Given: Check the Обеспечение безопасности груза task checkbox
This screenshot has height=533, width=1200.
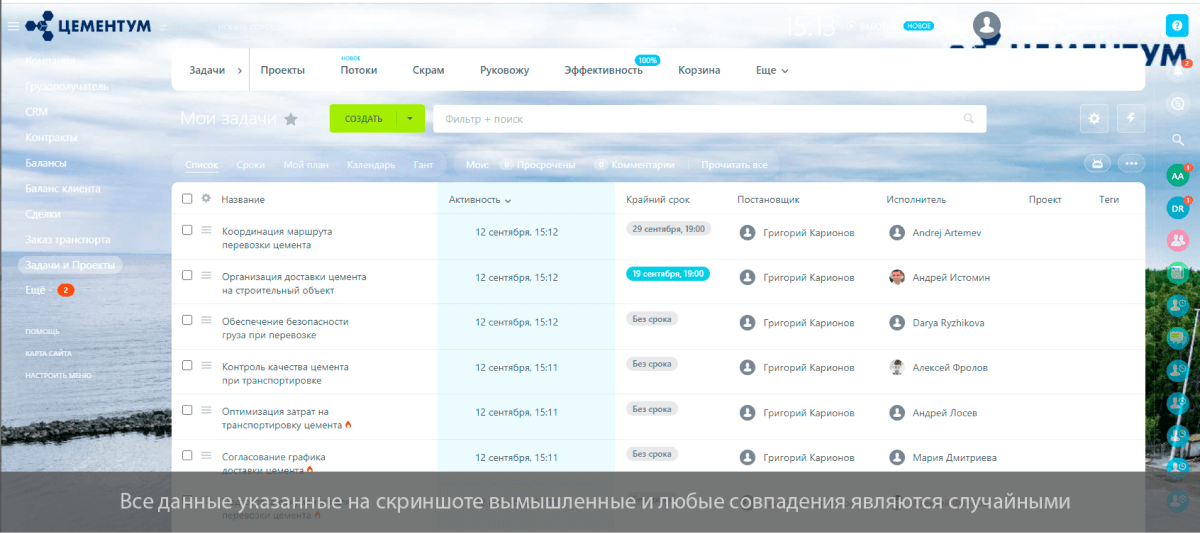Looking at the screenshot, I should tap(187, 320).
